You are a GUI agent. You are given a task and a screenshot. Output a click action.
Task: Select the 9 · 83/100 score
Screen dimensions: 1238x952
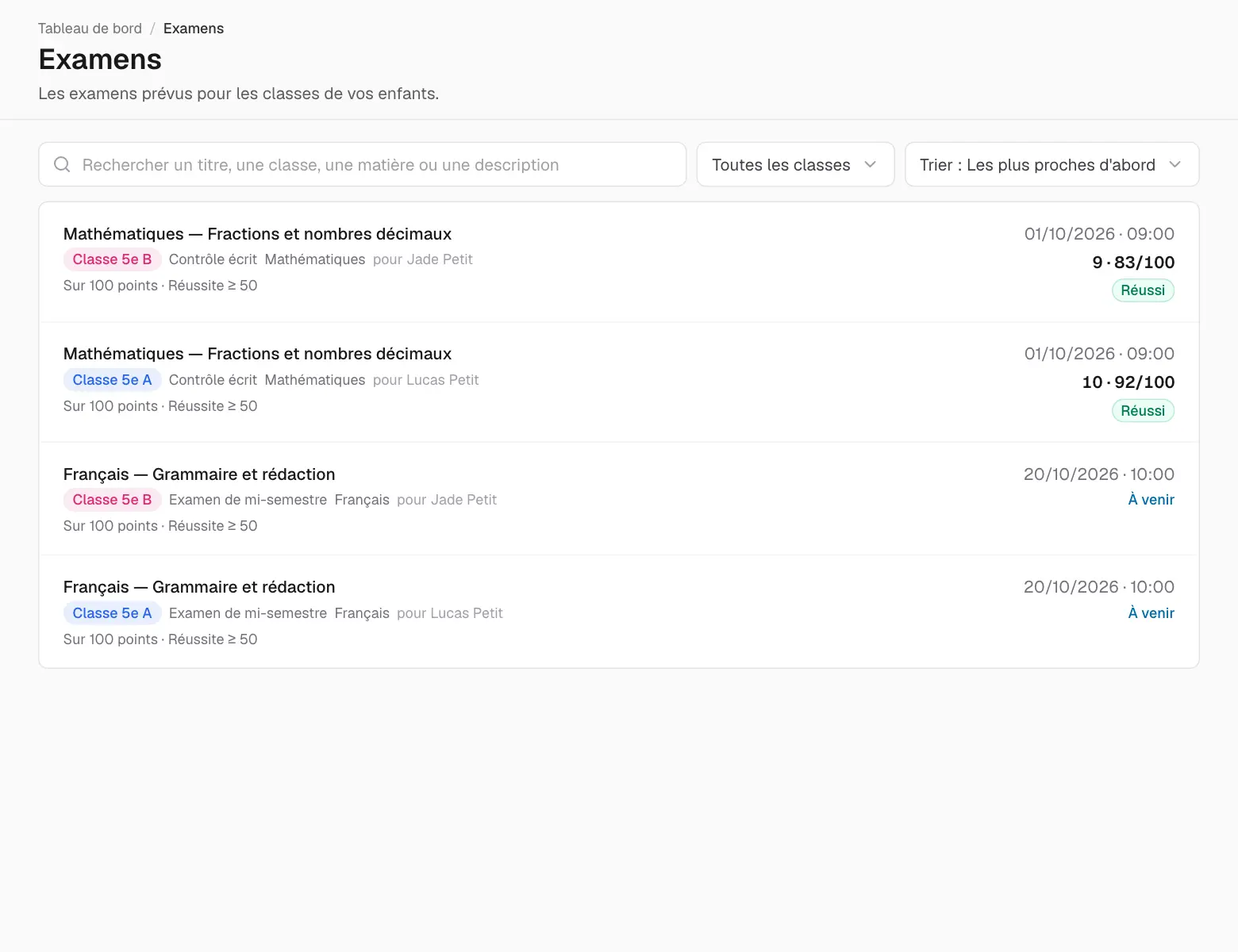(x=1133, y=263)
